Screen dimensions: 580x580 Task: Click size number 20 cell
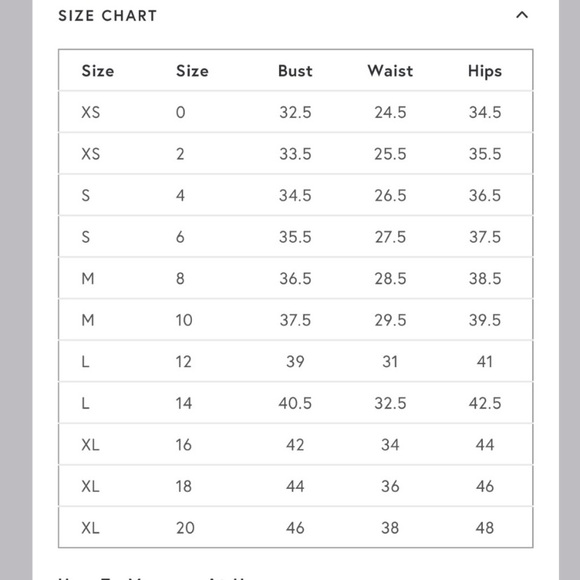tap(185, 528)
